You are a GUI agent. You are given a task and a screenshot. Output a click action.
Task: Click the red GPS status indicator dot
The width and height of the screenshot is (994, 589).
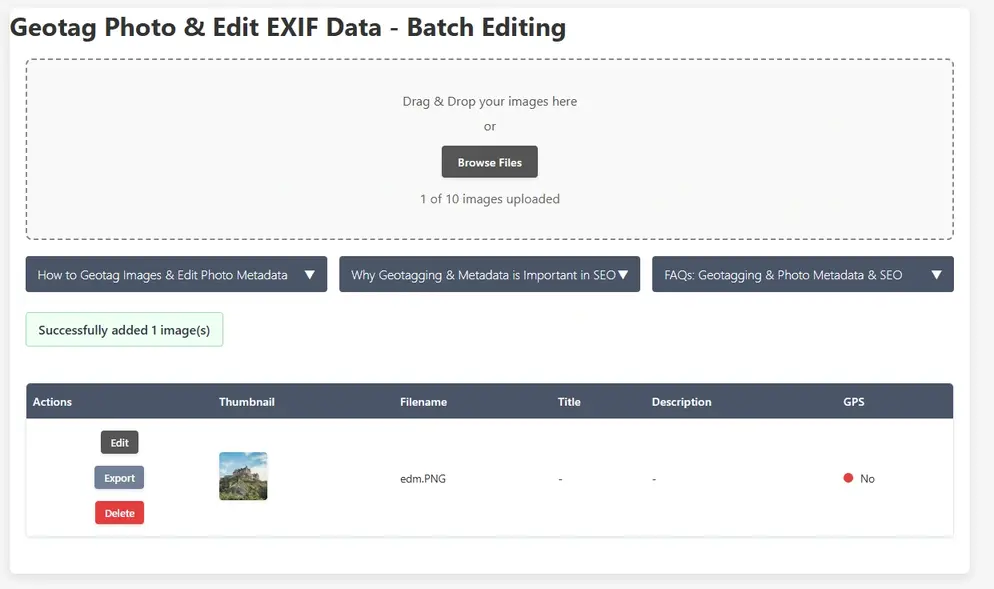849,478
